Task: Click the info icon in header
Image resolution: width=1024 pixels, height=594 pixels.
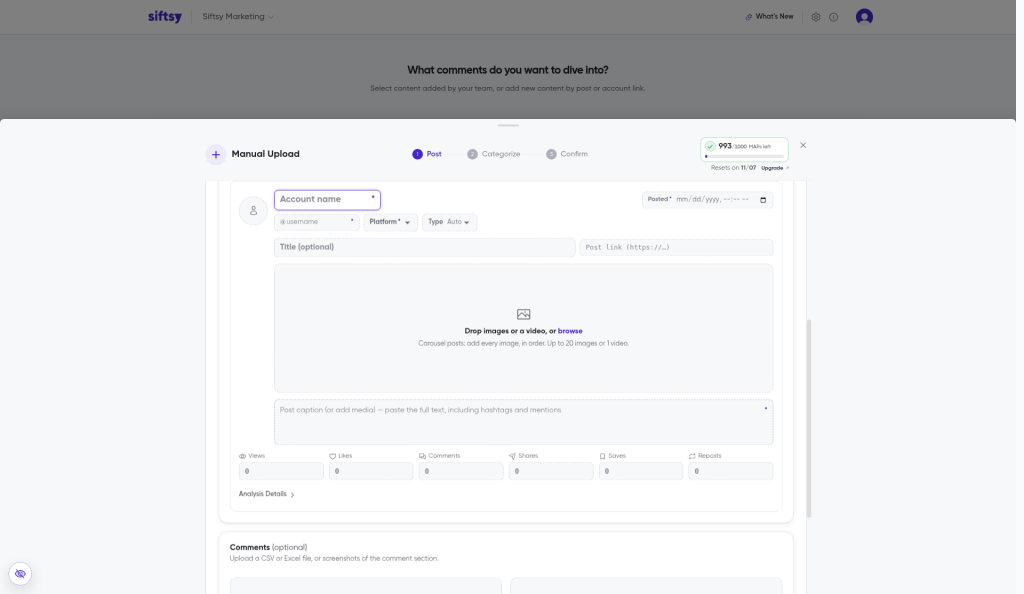Action: click(833, 17)
